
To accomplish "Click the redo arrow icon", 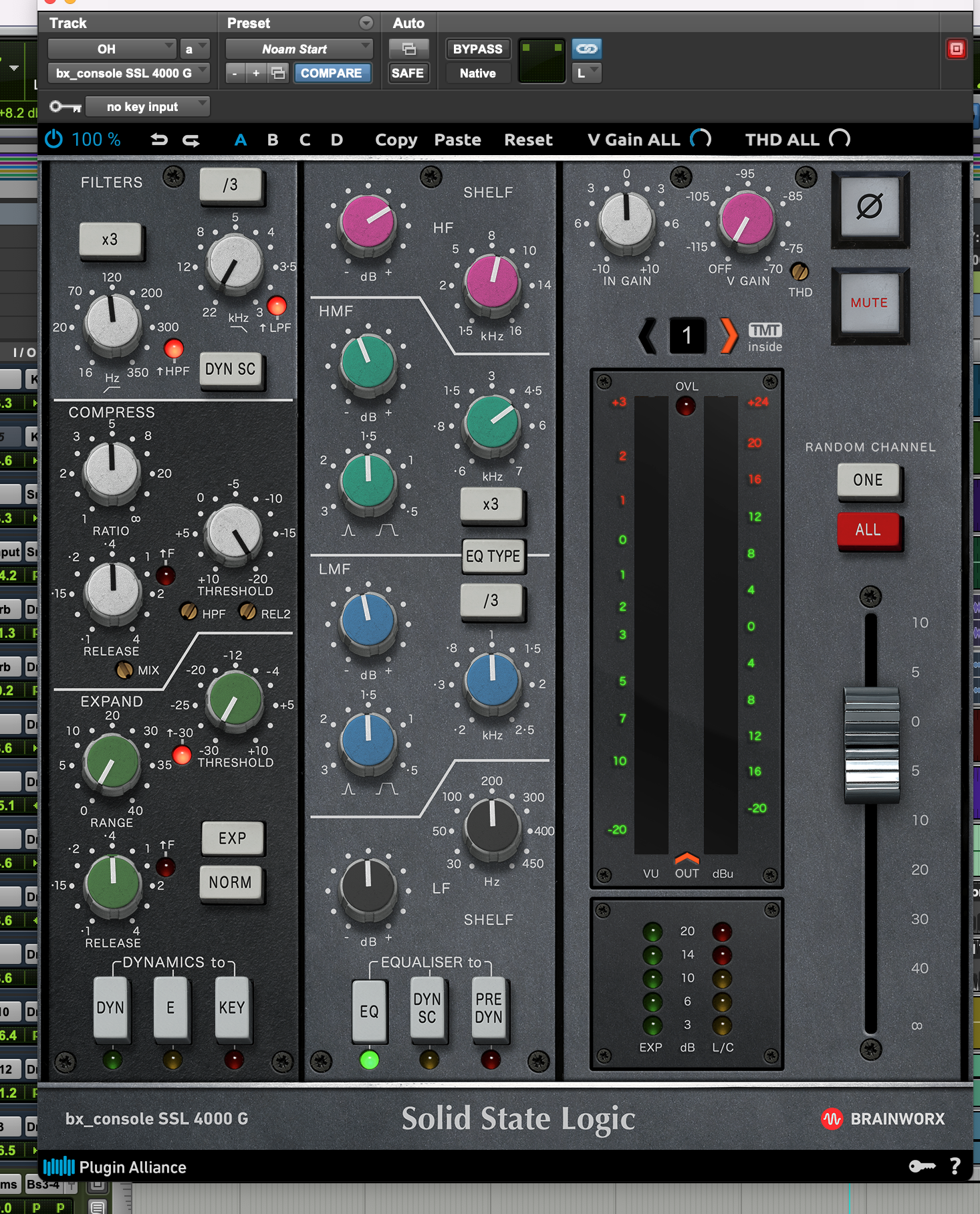I will (191, 140).
